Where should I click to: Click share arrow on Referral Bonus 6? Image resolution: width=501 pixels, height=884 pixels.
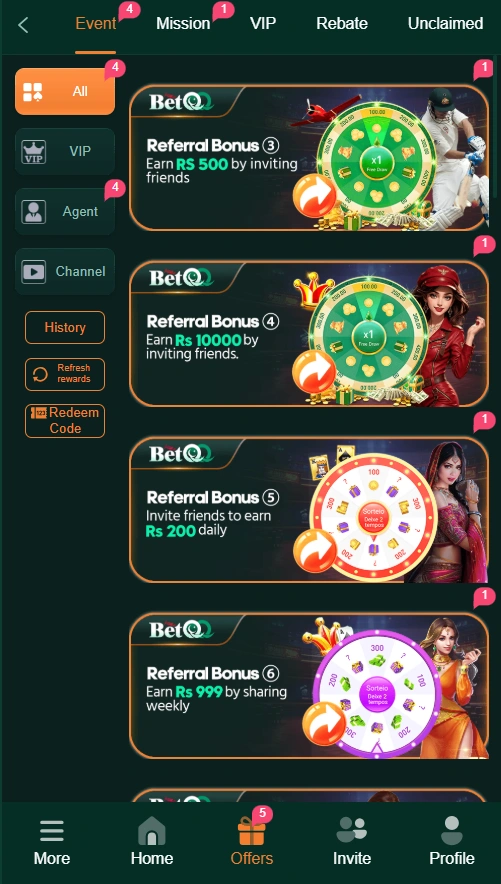click(x=324, y=723)
